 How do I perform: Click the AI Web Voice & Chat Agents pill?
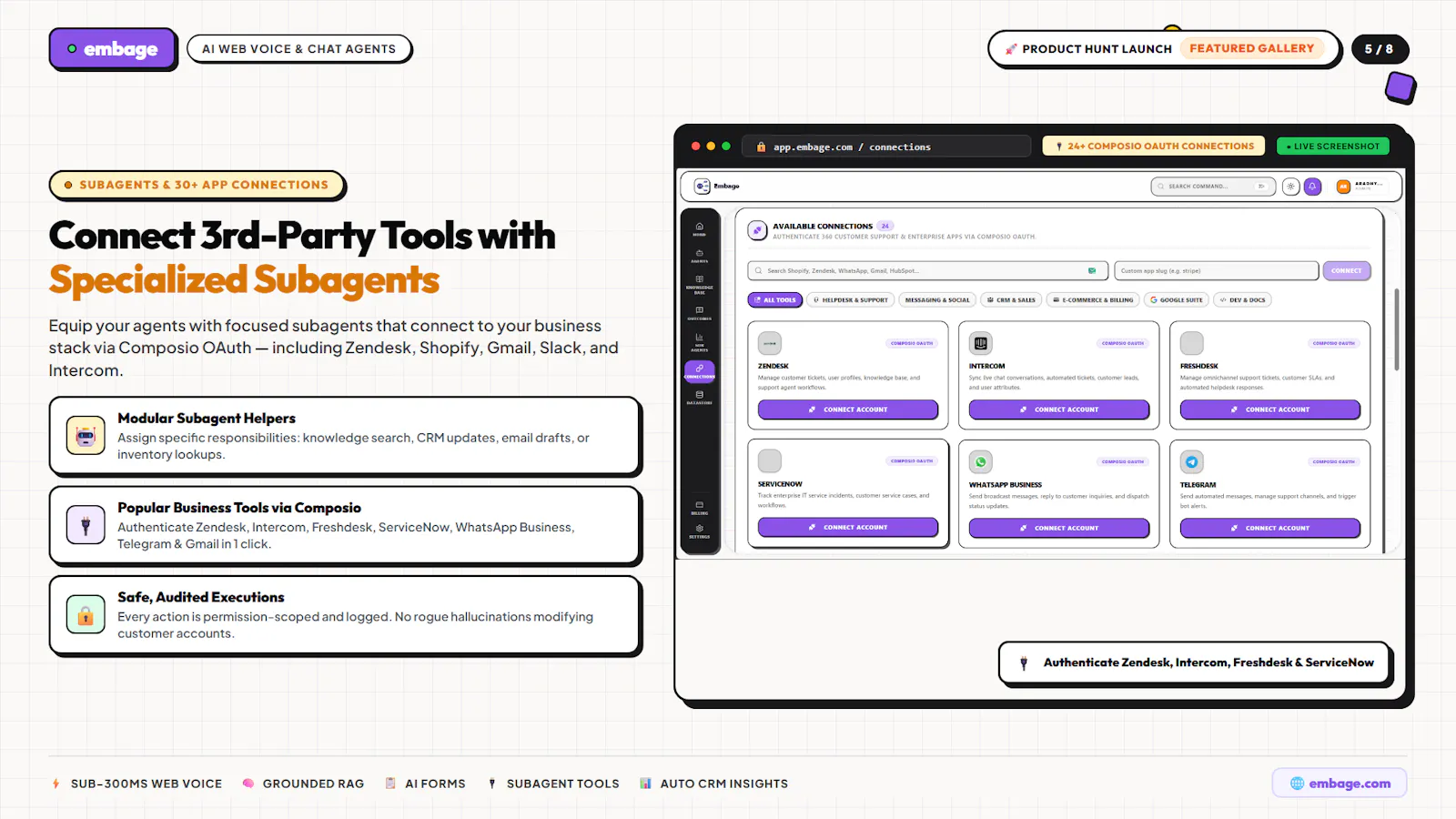(x=298, y=49)
